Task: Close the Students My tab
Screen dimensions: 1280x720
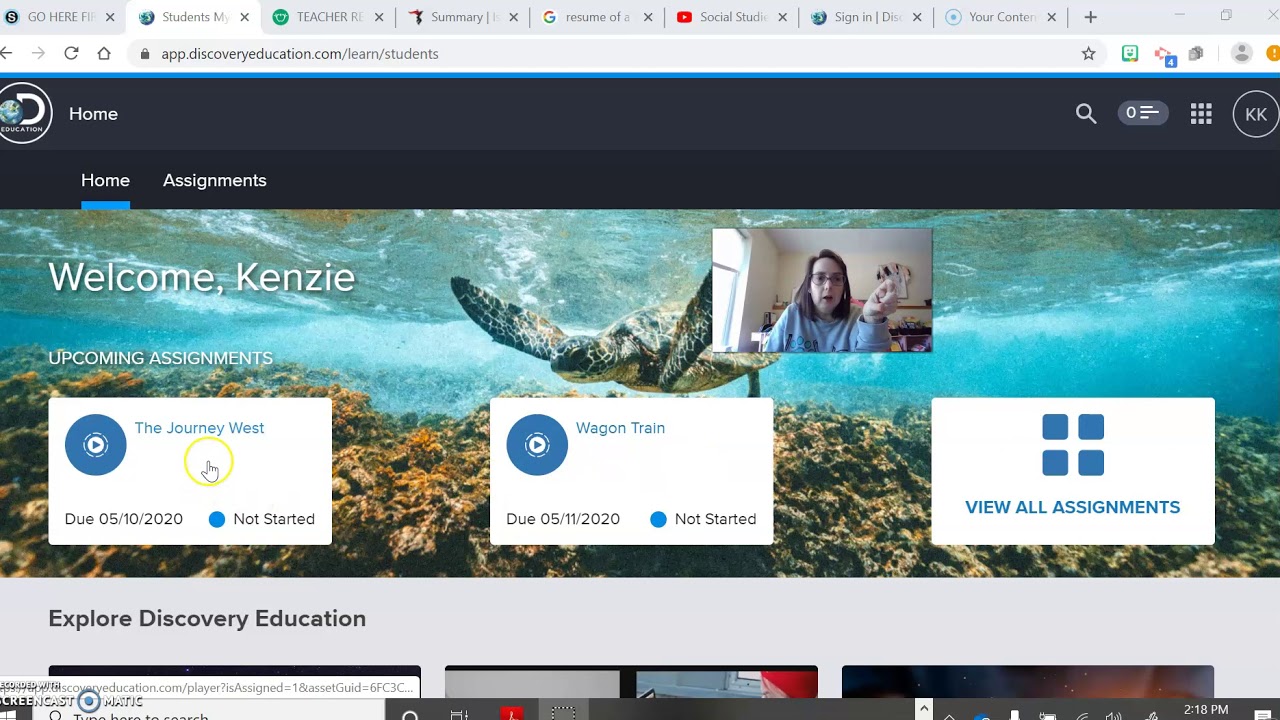Action: [245, 17]
